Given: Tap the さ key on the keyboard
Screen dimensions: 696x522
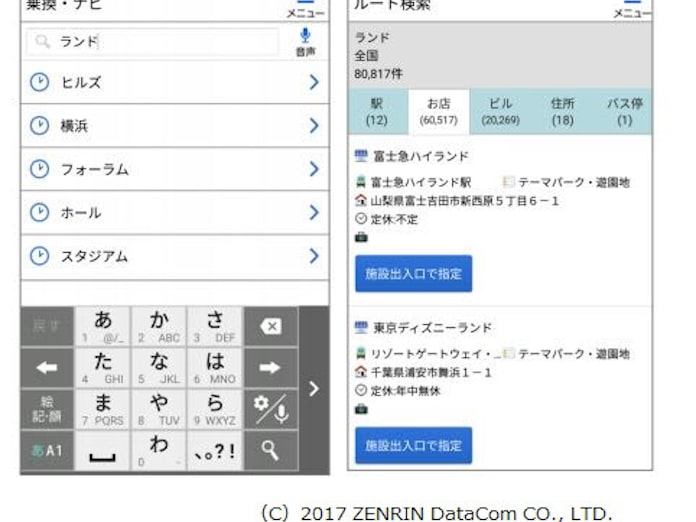Looking at the screenshot, I should point(215,326).
